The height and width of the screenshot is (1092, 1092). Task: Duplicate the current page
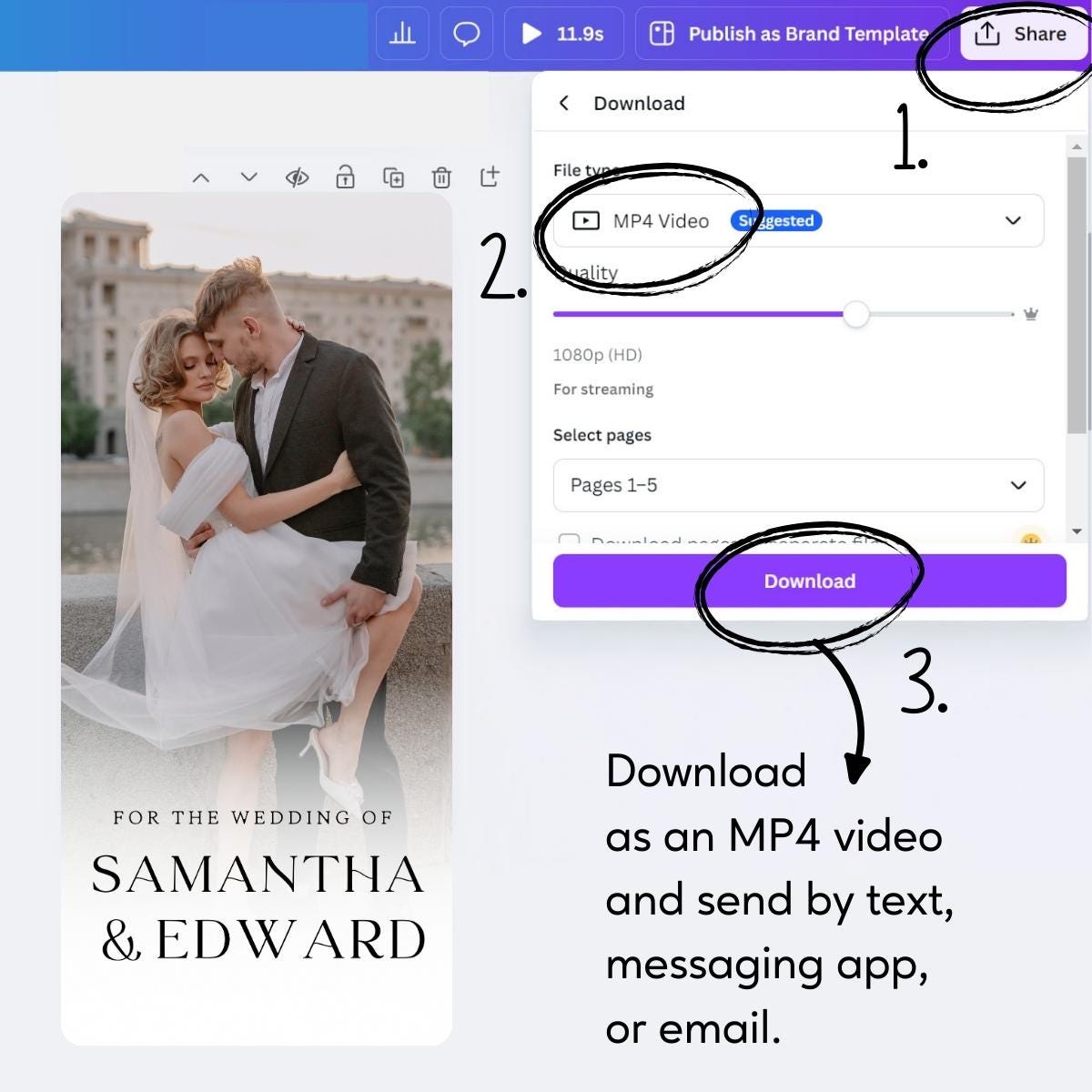(x=394, y=177)
